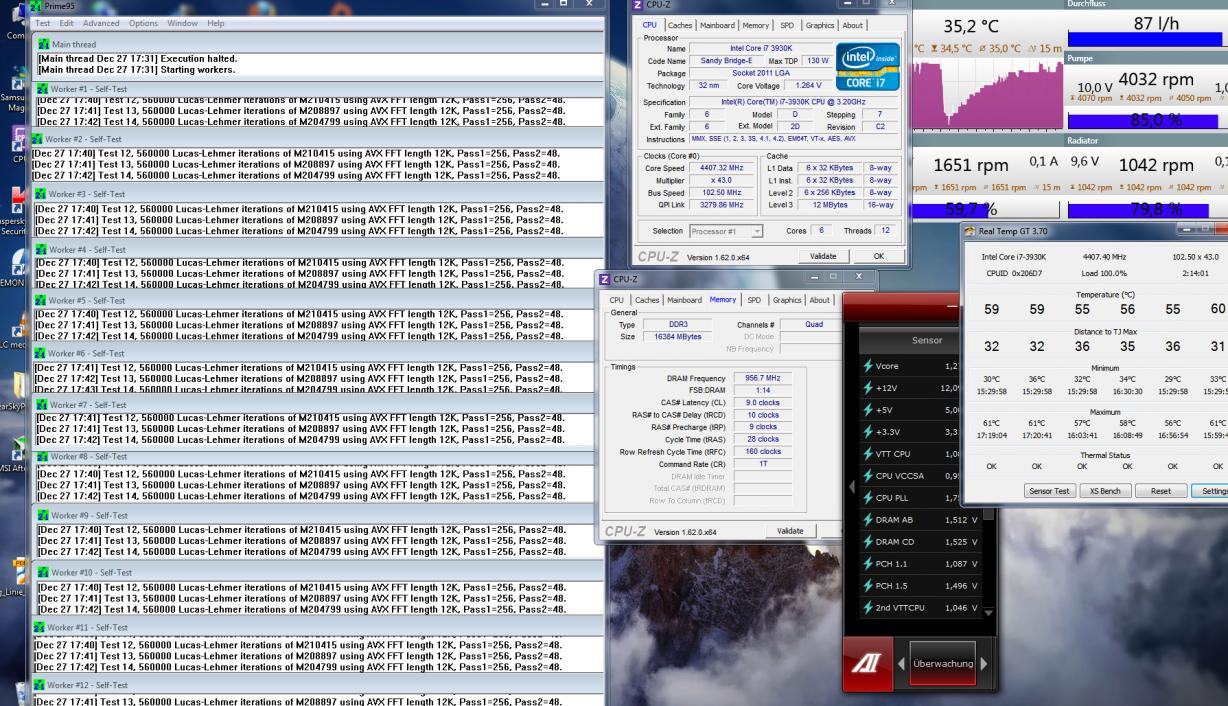Click the DRAM AB sensor lightning icon
The height and width of the screenshot is (706, 1228).
pos(866,520)
